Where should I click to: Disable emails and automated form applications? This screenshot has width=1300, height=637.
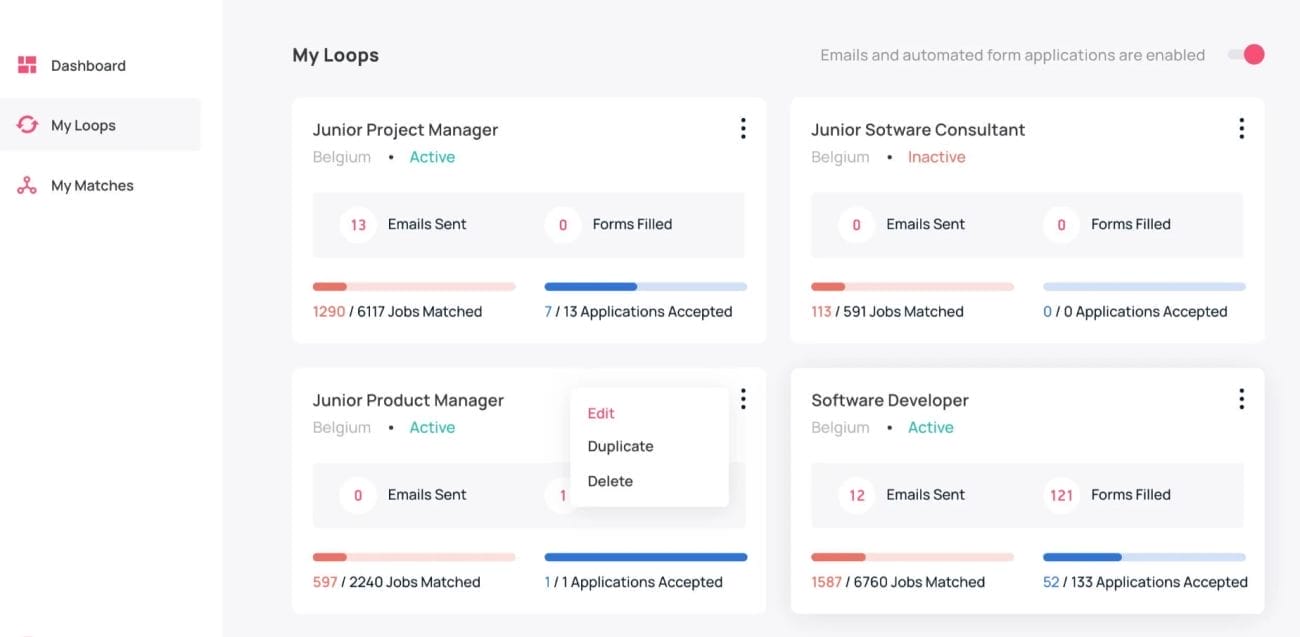pyautogui.click(x=1244, y=55)
